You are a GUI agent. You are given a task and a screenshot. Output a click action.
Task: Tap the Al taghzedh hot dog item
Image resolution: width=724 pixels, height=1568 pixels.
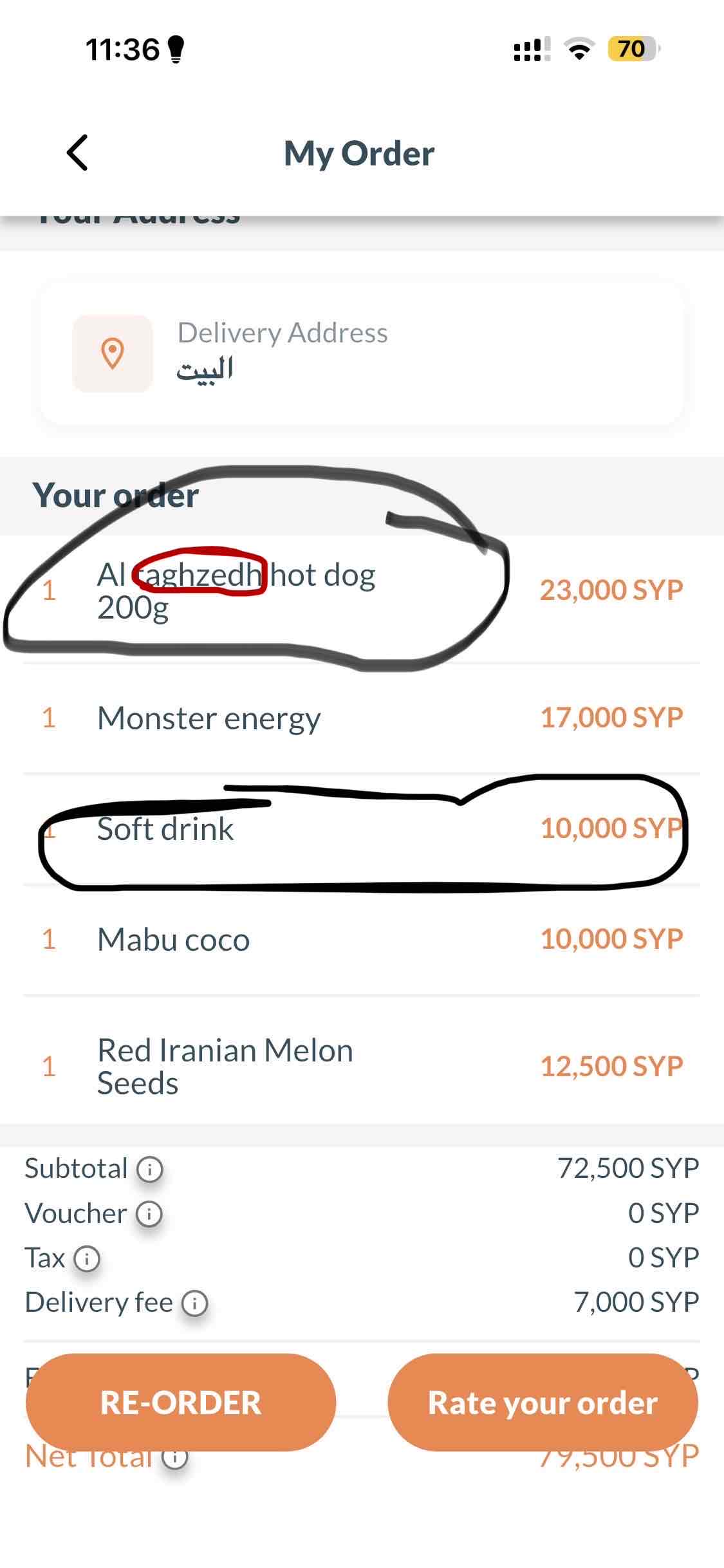click(236, 590)
